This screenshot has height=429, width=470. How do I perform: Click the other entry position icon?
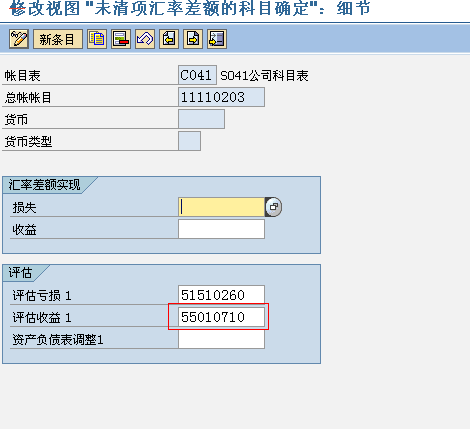pyautogui.click(x=217, y=39)
